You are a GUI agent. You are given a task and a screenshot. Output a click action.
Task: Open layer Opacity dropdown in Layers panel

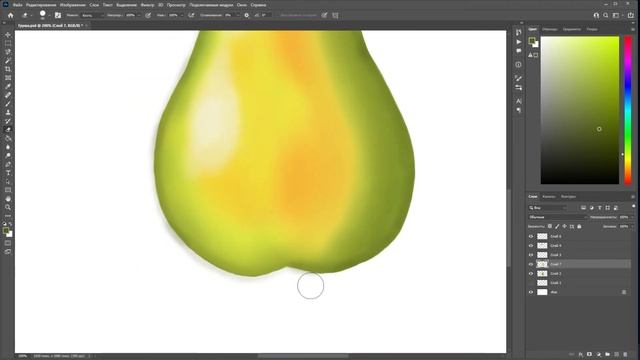pos(633,217)
